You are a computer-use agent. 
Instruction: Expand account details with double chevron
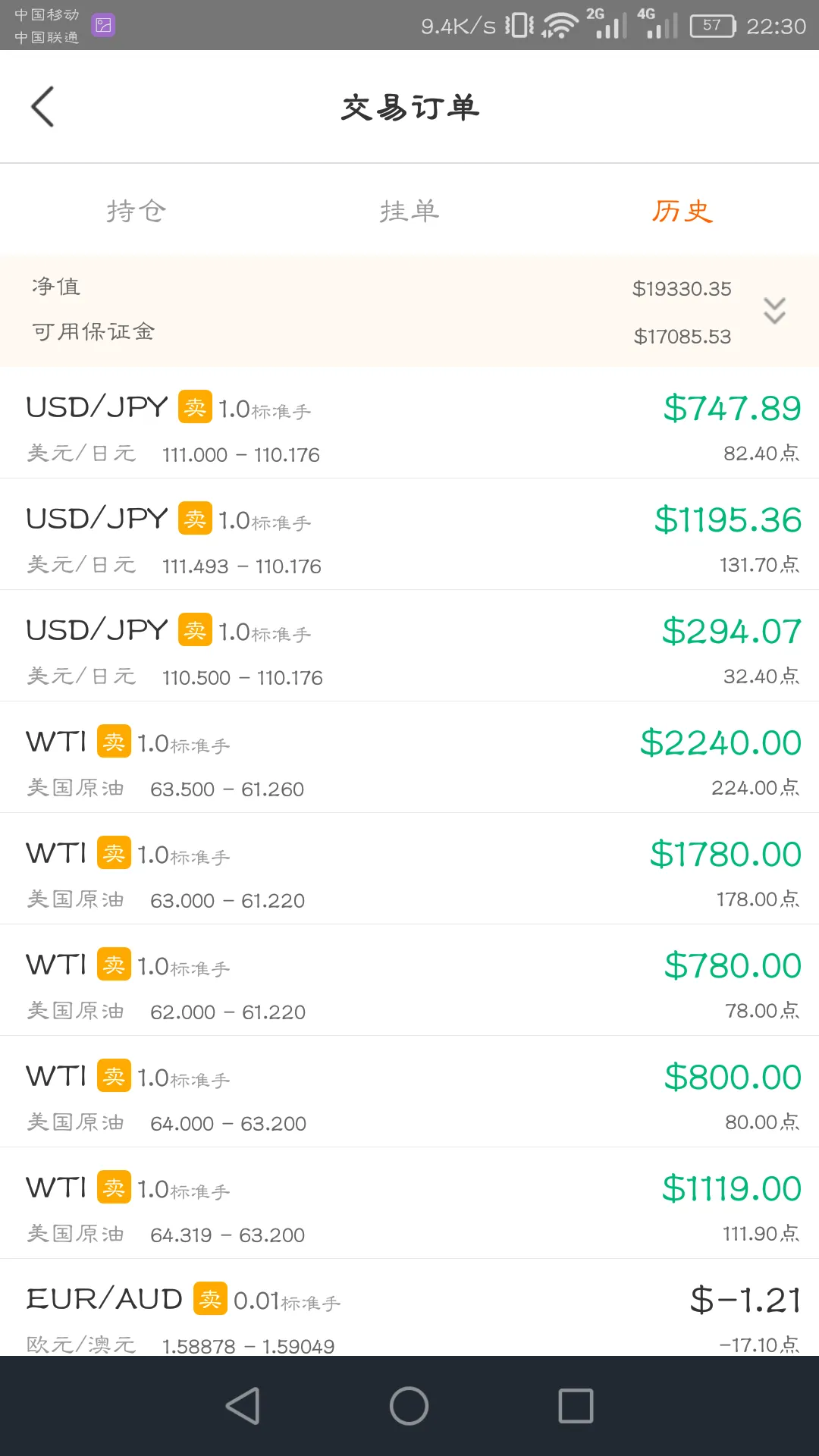774,311
